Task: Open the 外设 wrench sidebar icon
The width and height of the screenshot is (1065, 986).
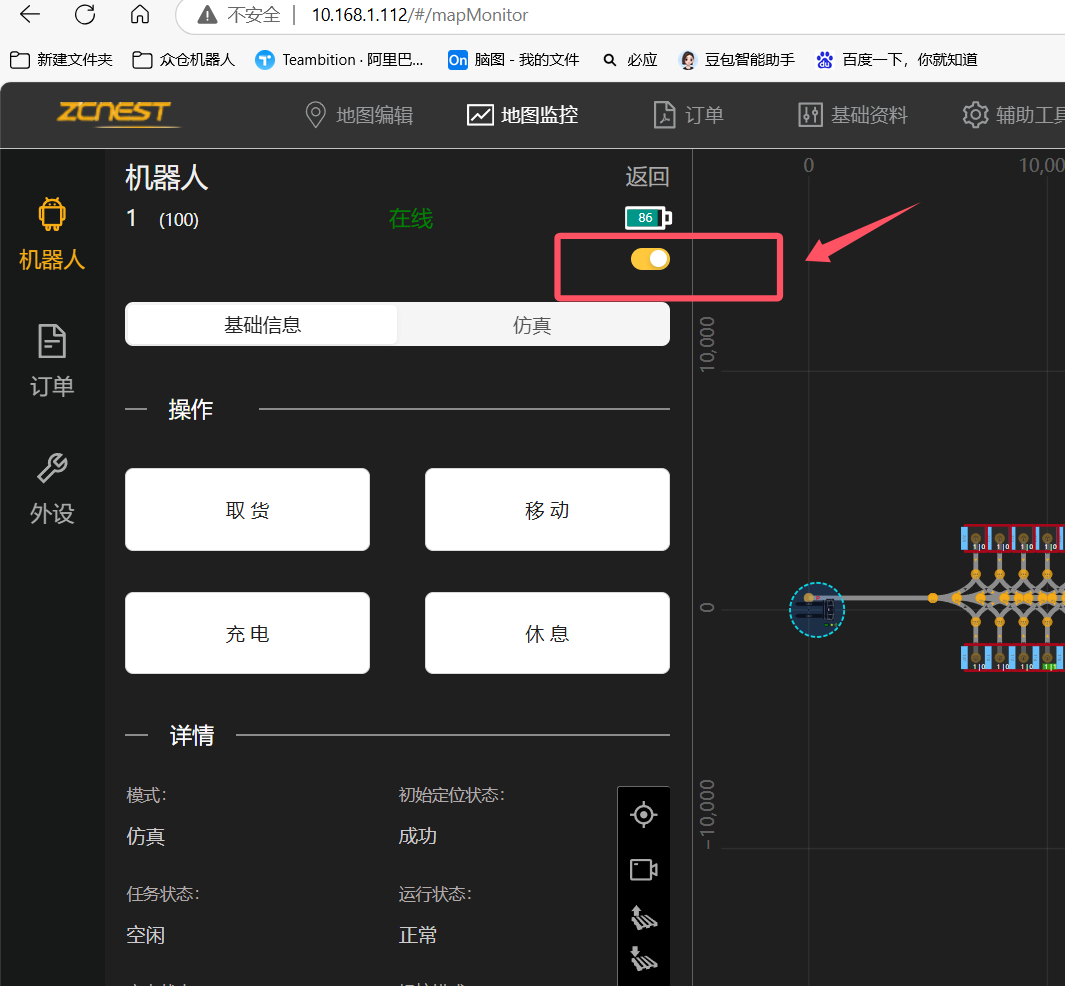Action: [52, 488]
